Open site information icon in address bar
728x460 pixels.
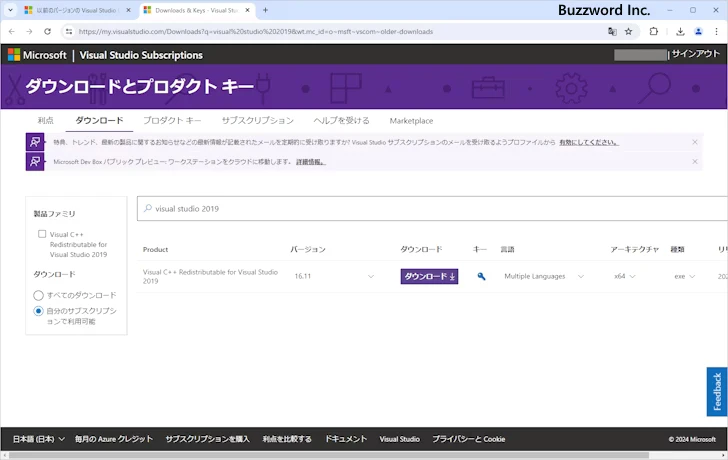tap(69, 32)
